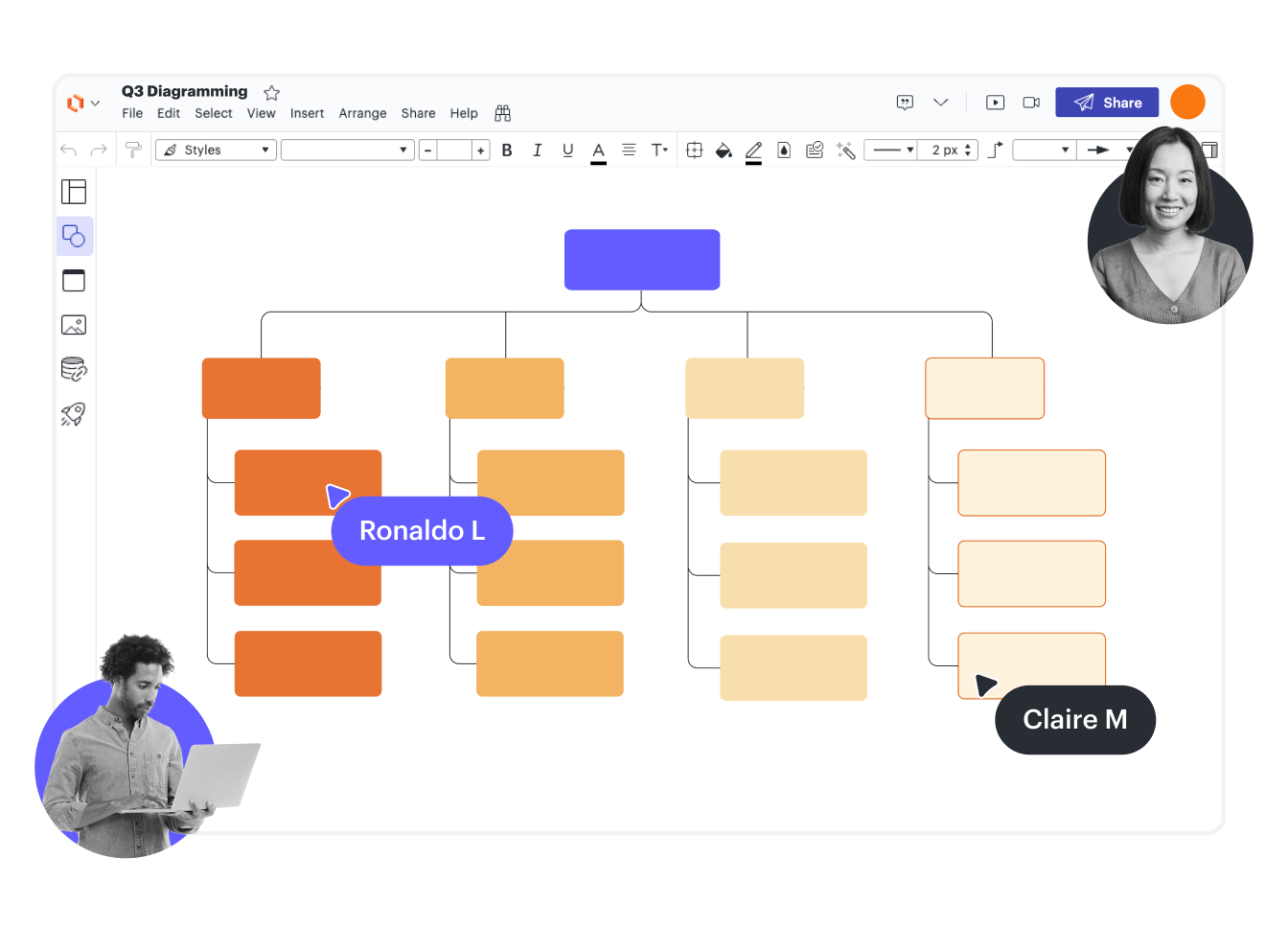
Task: Toggle italic text formatting
Action: click(537, 150)
